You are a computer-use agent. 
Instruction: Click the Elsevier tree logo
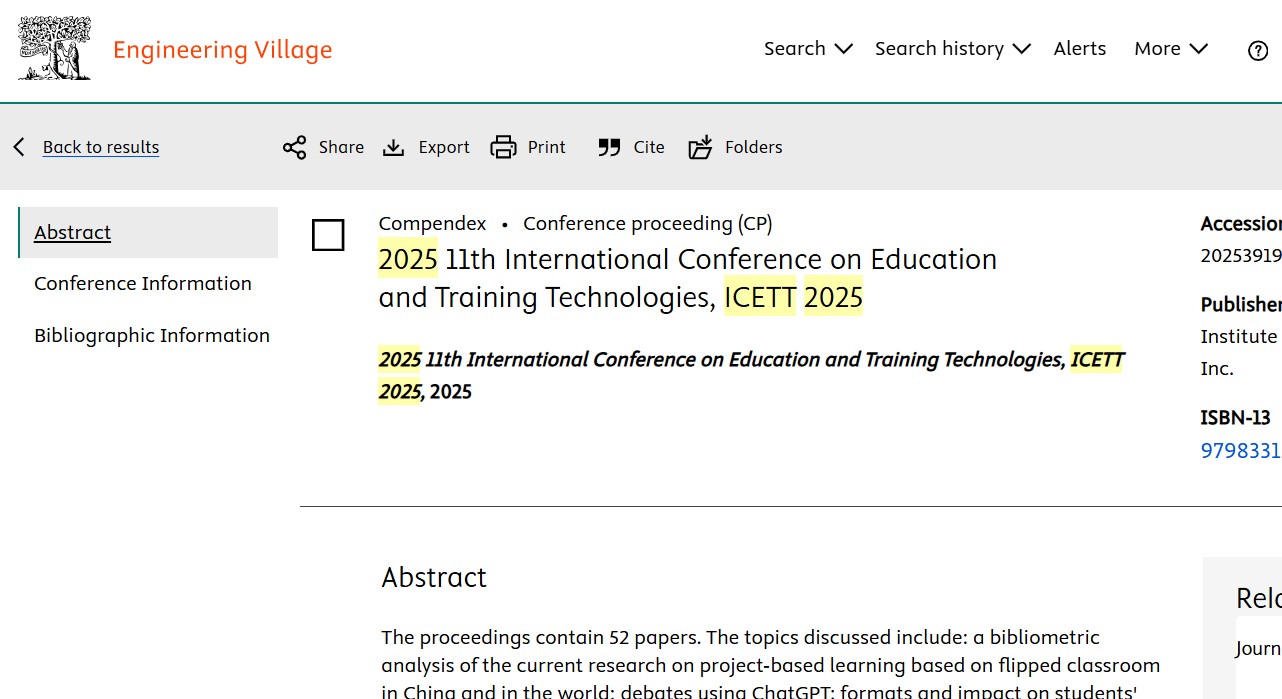[x=55, y=48]
